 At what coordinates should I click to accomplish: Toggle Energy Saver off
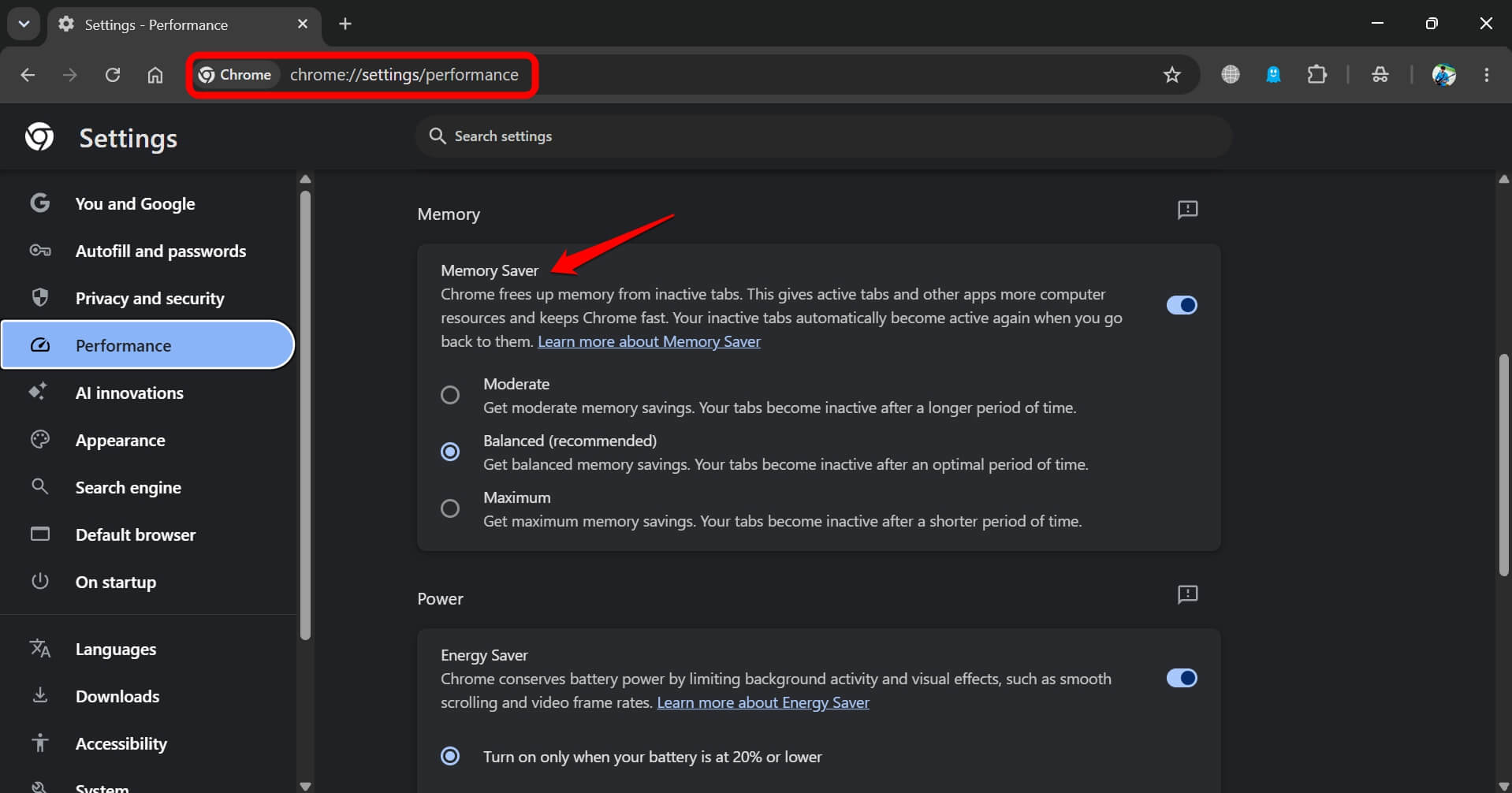click(1182, 678)
